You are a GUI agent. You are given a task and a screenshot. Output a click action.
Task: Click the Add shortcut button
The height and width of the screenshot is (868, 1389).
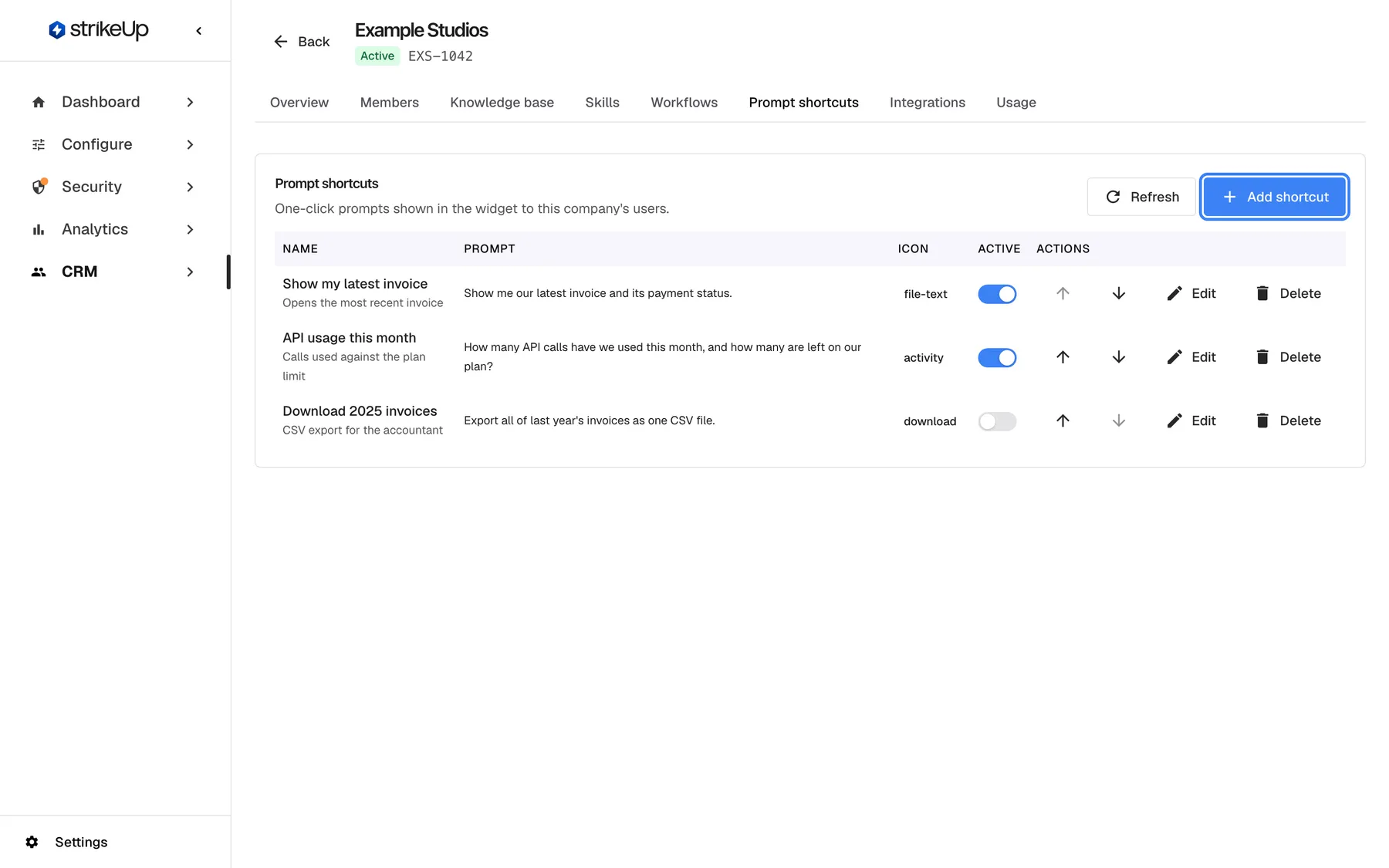click(x=1275, y=197)
